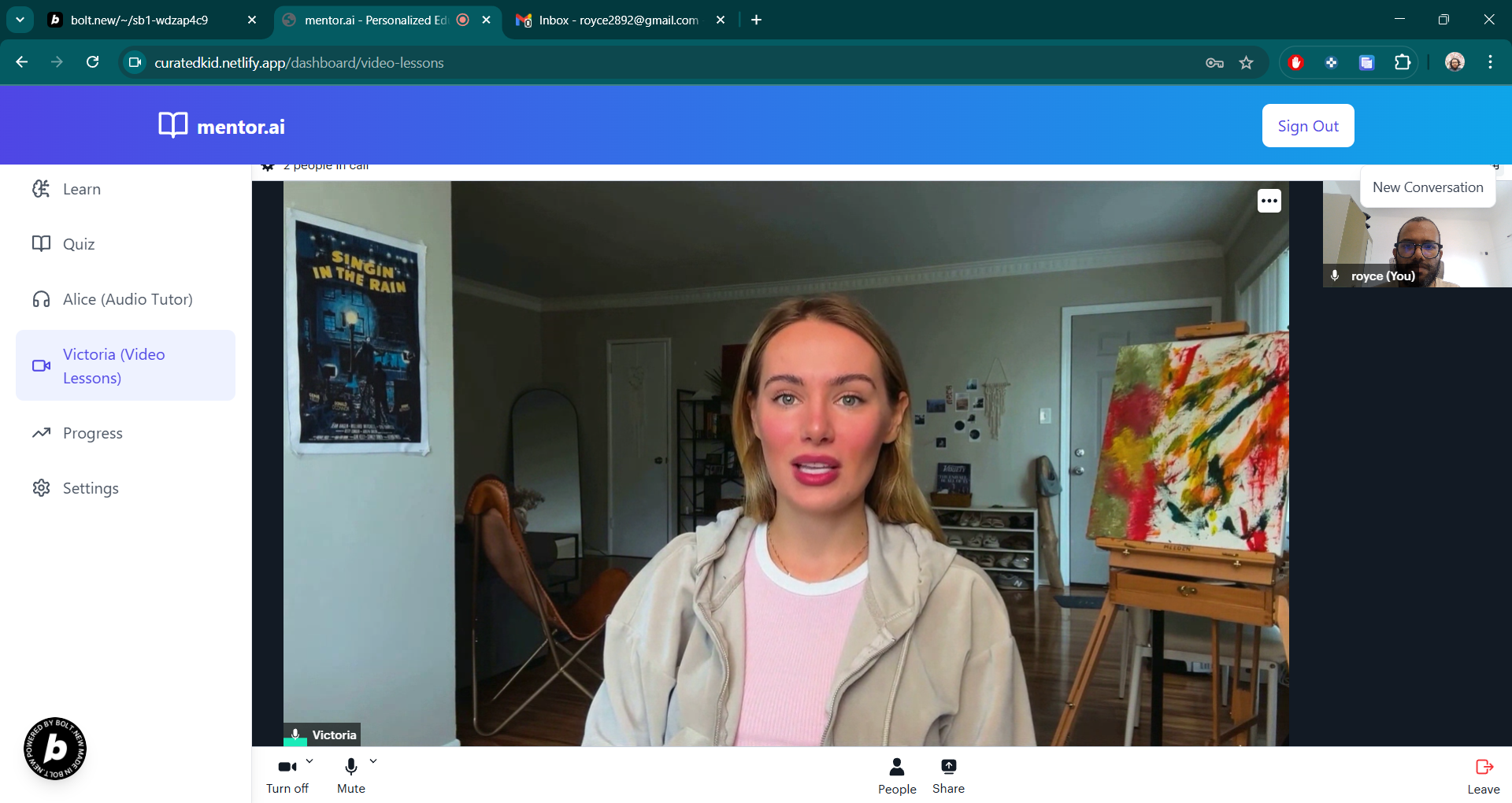Open the three-dots menu on Victoria's video
The height and width of the screenshot is (803, 1512).
(x=1269, y=201)
